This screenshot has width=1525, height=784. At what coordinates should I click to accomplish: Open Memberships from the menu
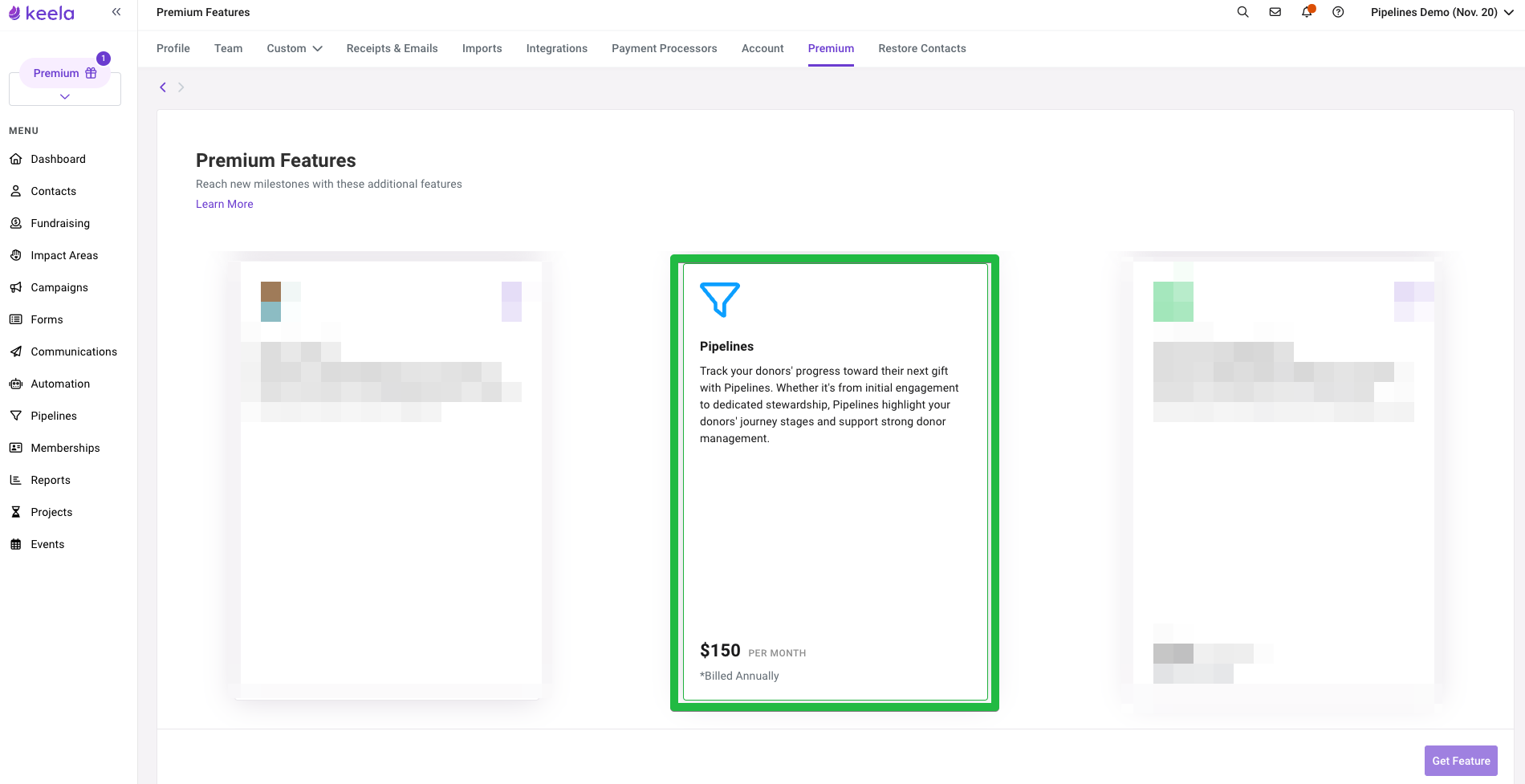pos(66,448)
